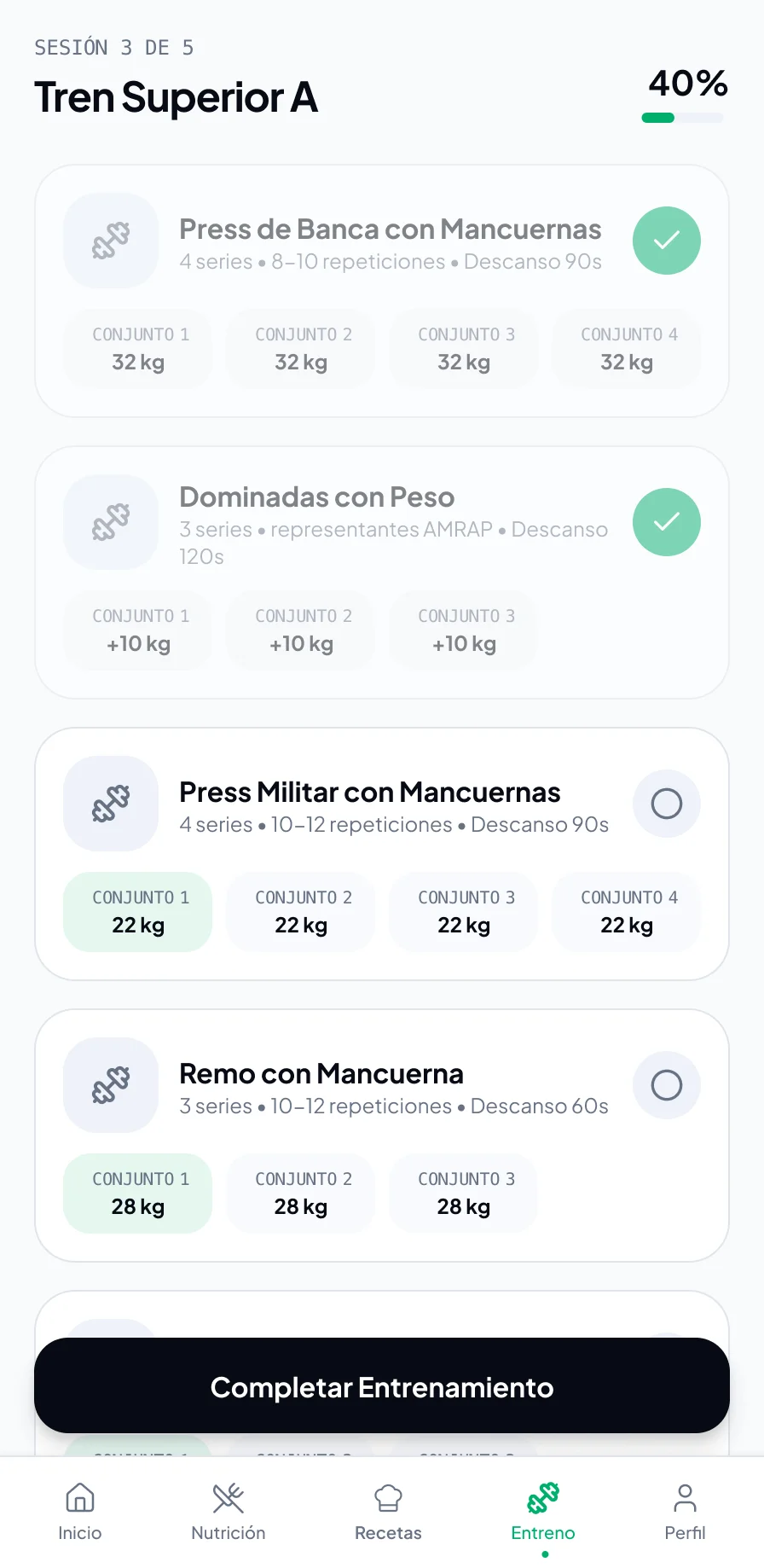
Task: Tap the 40% workout progress bar
Action: pos(683,118)
